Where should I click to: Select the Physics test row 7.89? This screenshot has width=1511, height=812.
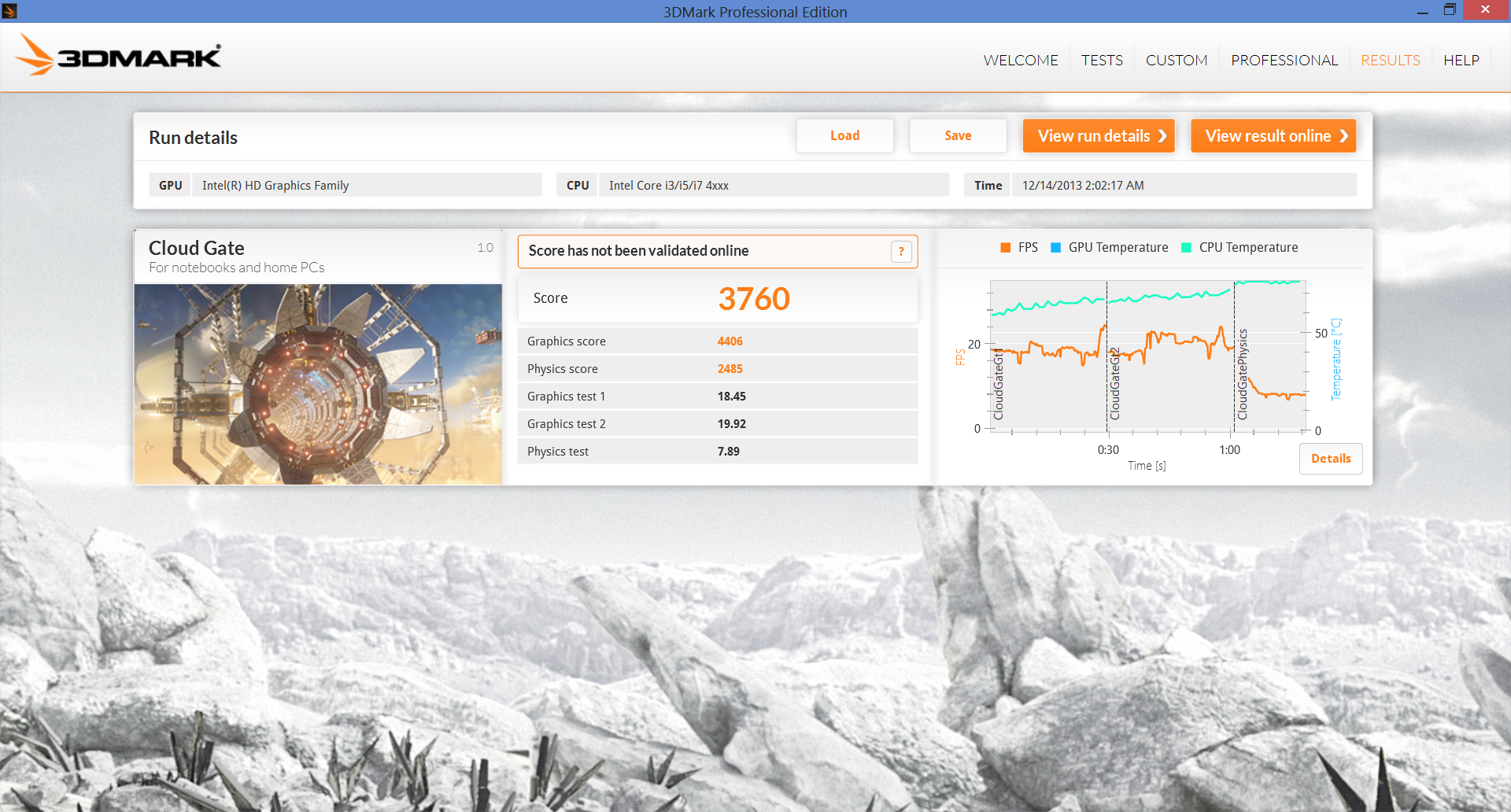click(x=718, y=451)
